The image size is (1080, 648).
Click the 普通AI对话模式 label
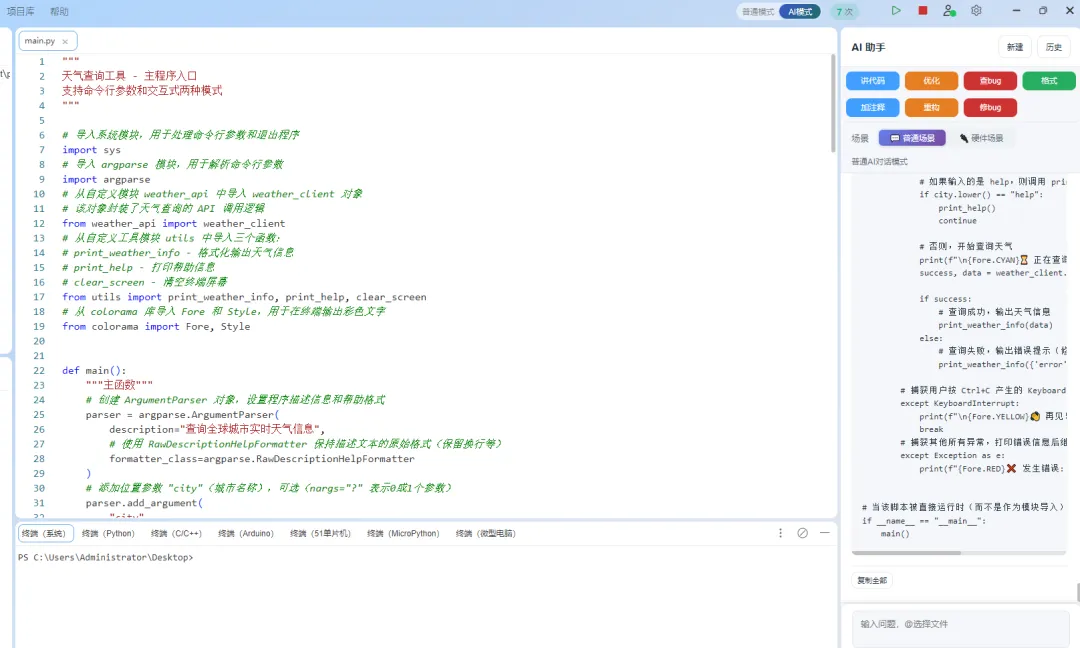tap(880, 162)
